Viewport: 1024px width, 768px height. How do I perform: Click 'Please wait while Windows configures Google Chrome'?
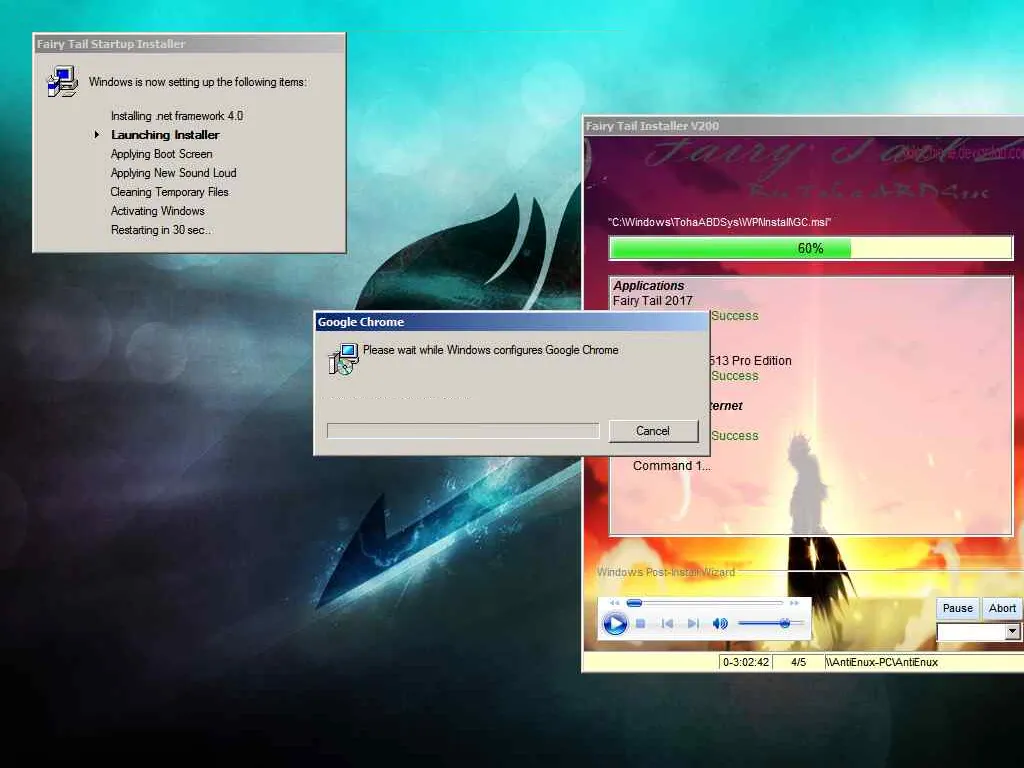click(x=490, y=350)
